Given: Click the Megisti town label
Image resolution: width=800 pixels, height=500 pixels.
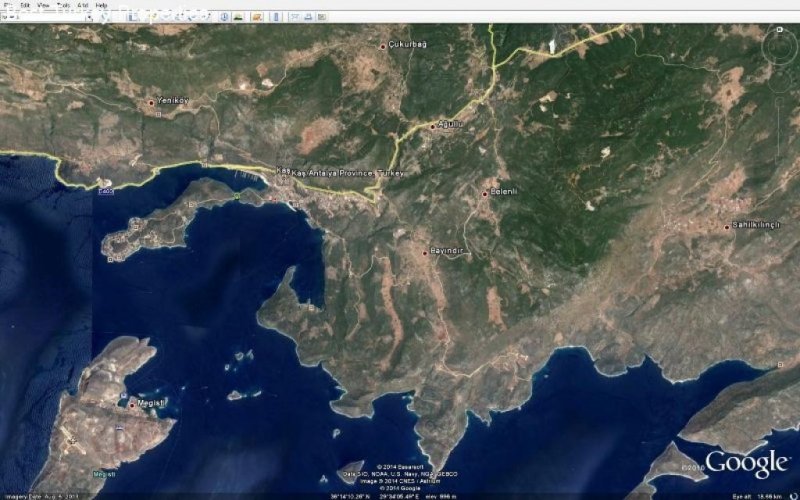Looking at the screenshot, I should 152,403.
